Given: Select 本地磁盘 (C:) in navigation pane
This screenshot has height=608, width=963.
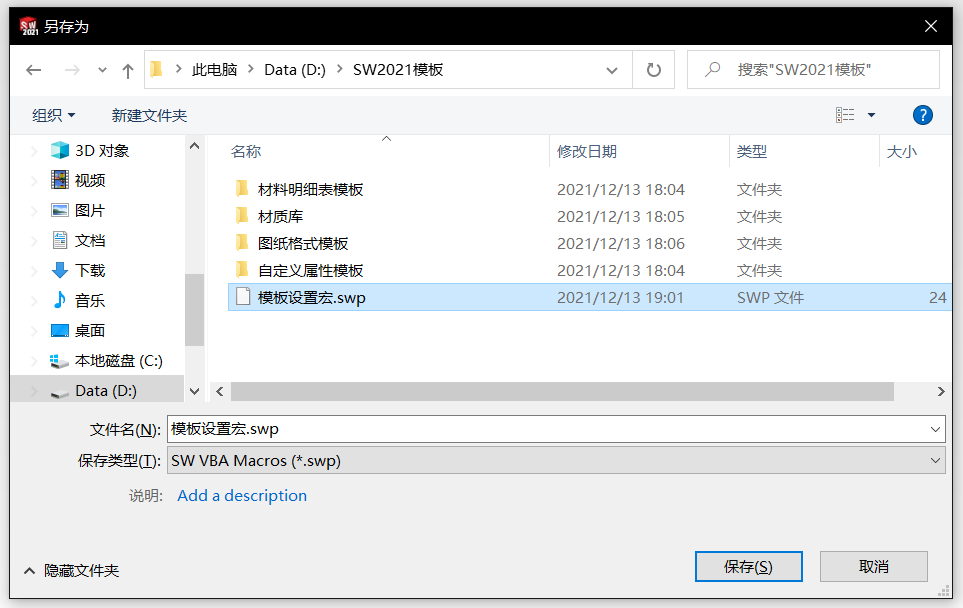Looking at the screenshot, I should [118, 361].
